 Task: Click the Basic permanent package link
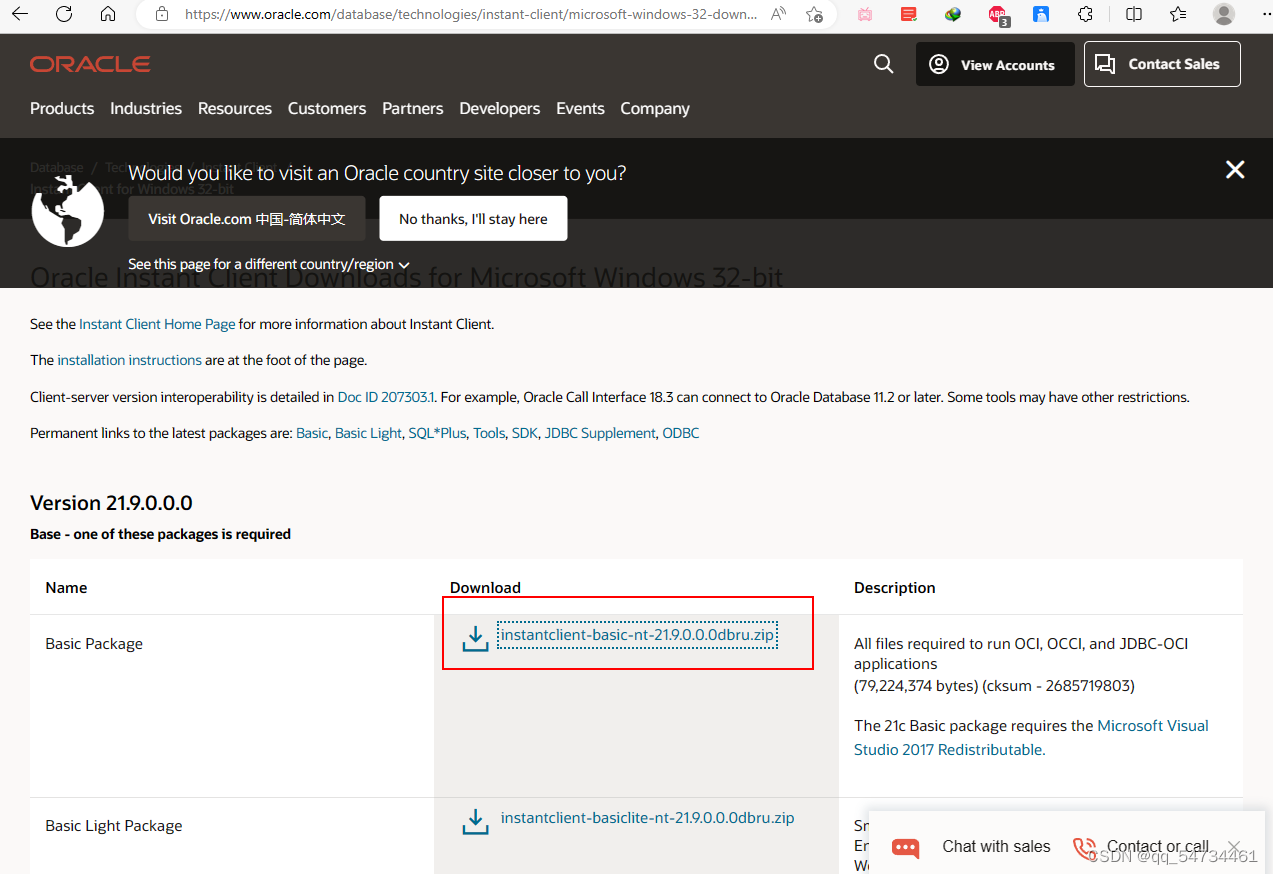pyautogui.click(x=312, y=433)
